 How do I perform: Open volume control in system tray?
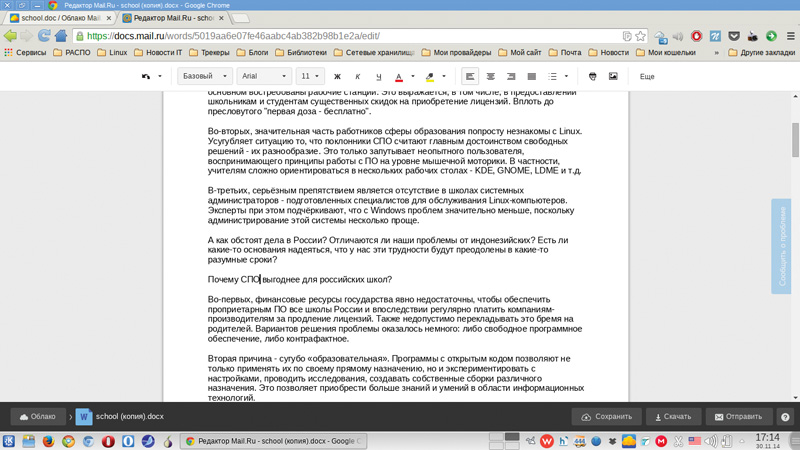pos(711,441)
